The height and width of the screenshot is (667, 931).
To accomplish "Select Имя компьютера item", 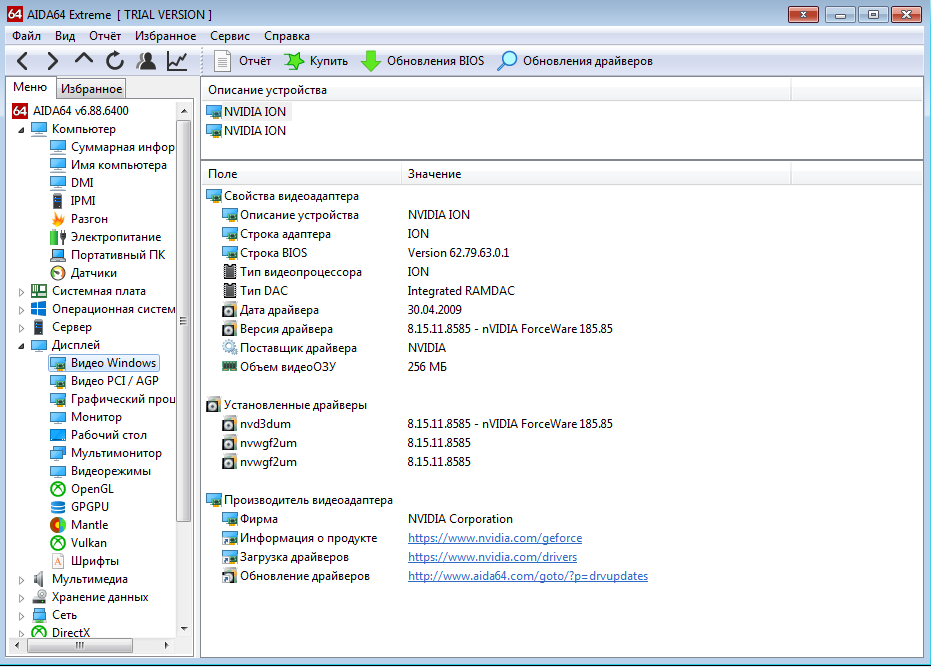I will click(109, 165).
